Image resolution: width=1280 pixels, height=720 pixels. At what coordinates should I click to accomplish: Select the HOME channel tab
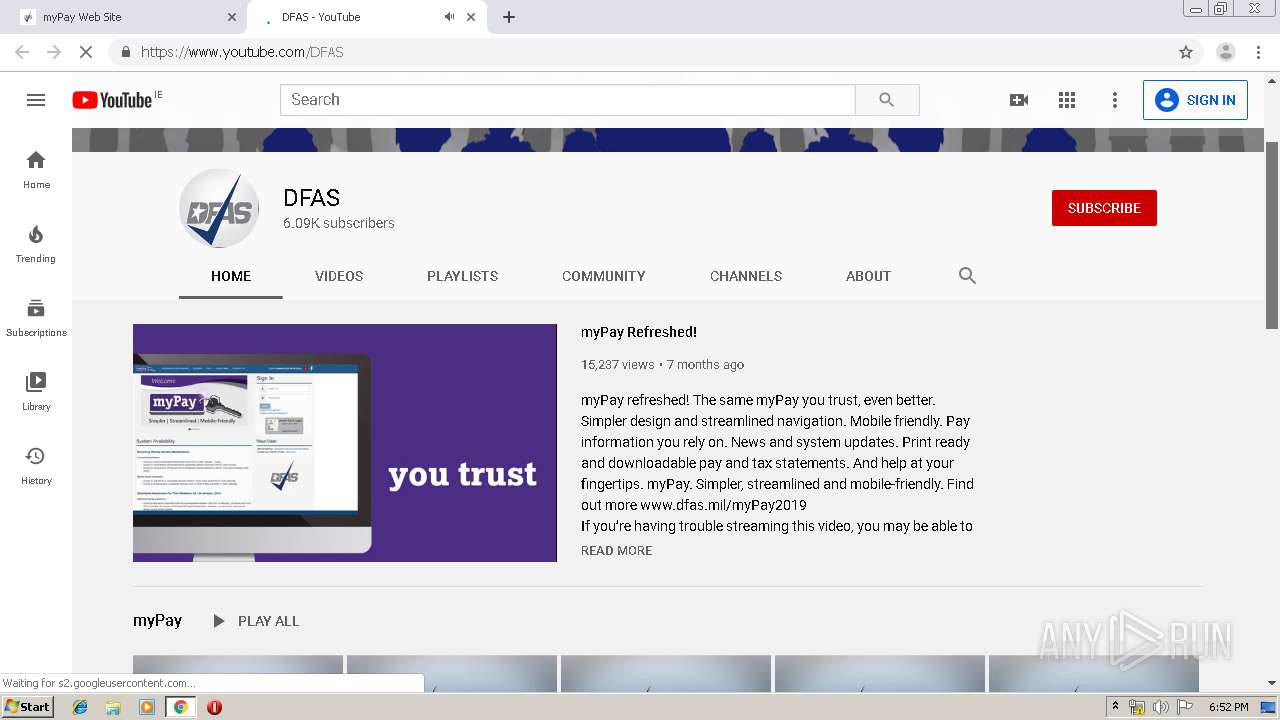click(231, 276)
